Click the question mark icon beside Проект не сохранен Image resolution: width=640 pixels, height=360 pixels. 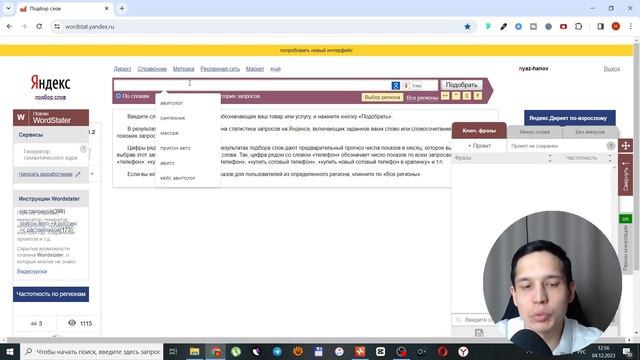(610, 146)
